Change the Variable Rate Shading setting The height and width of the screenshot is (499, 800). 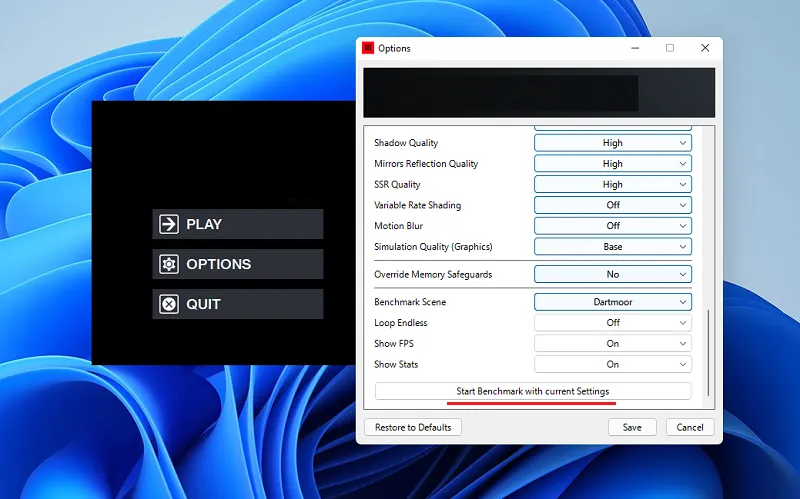[613, 205]
